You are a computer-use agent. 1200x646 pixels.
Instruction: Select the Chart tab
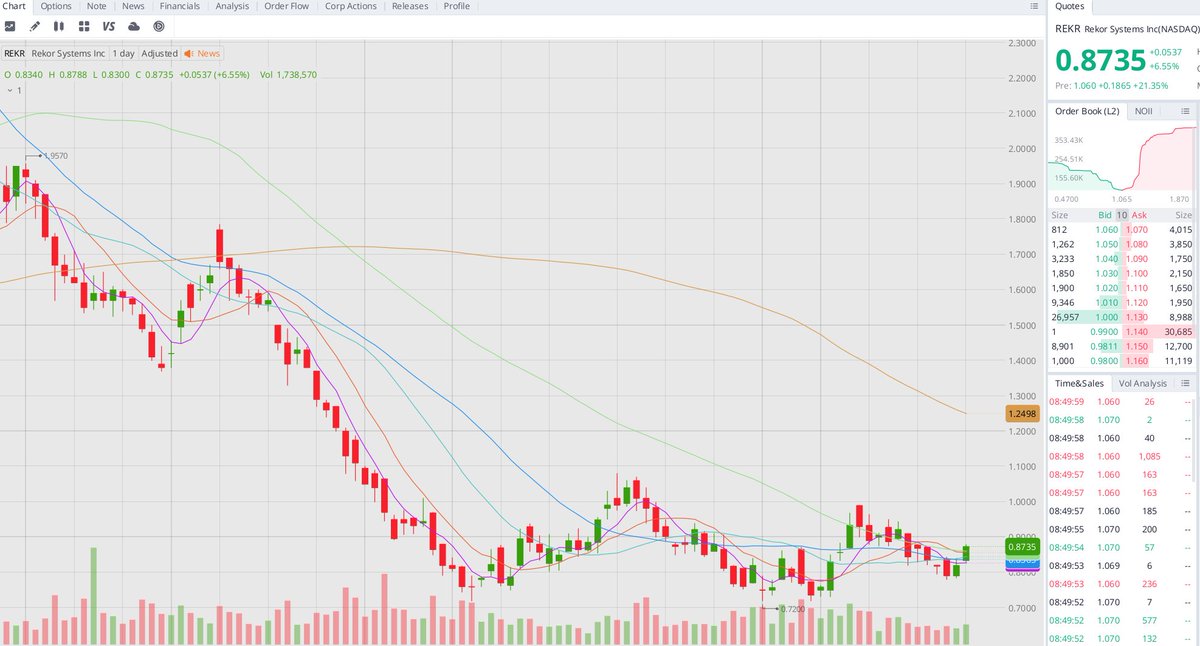[15, 6]
